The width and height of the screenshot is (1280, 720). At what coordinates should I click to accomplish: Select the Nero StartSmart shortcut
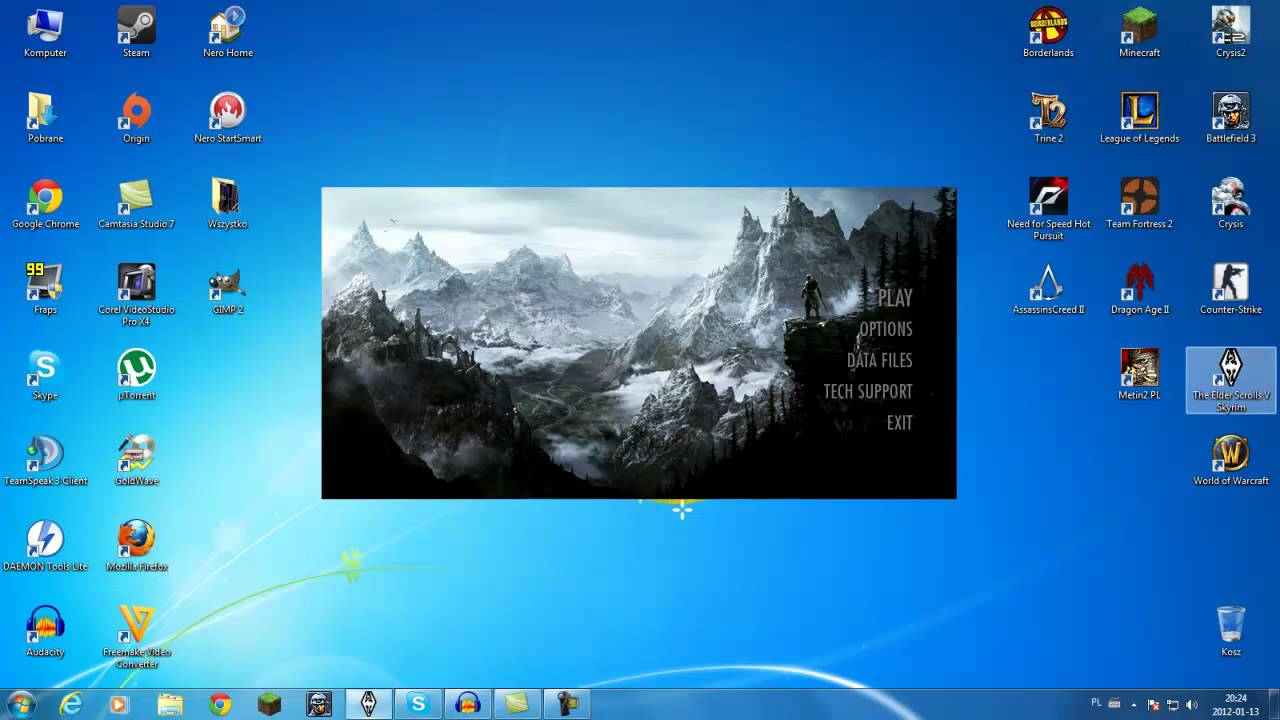click(x=228, y=119)
